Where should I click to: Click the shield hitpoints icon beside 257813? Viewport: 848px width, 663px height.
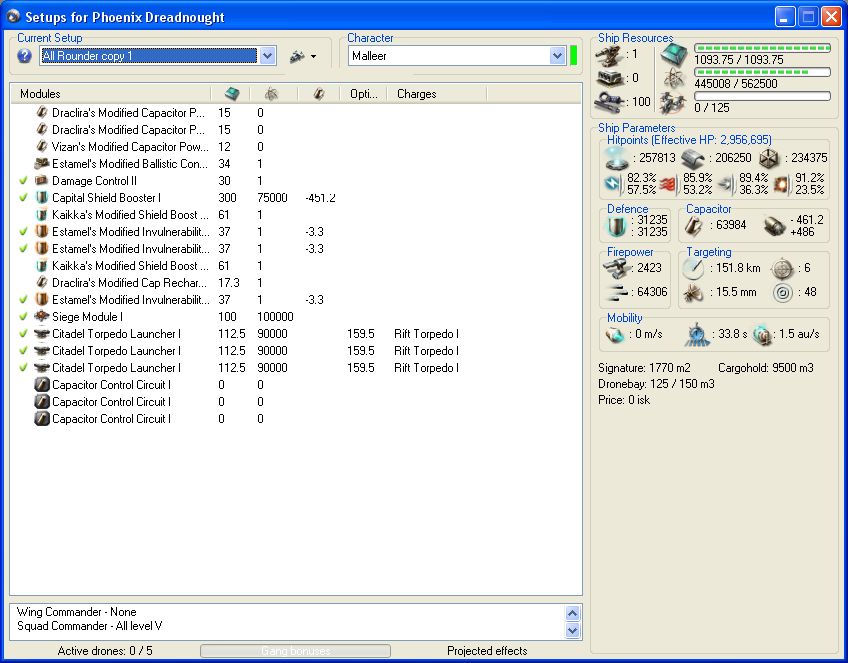pyautogui.click(x=616, y=158)
